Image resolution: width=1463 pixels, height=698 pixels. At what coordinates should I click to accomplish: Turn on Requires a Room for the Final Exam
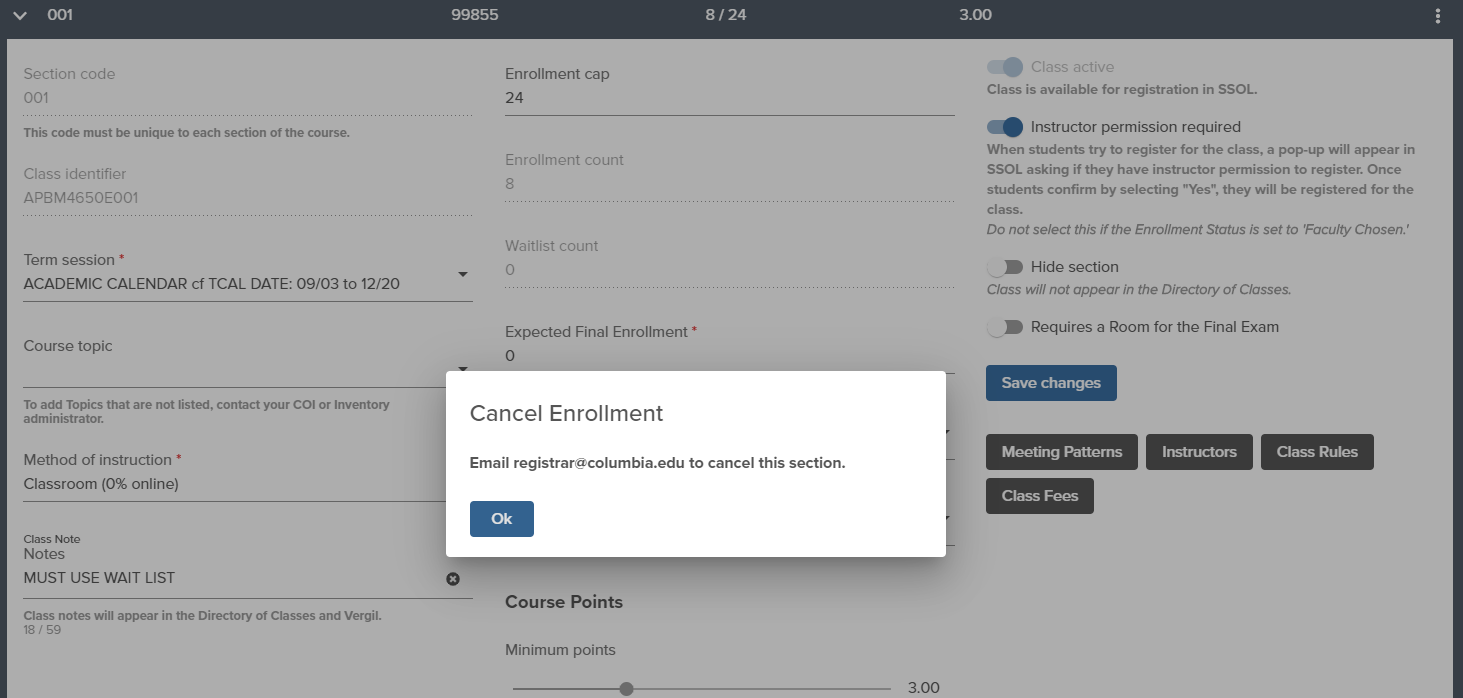point(1005,327)
